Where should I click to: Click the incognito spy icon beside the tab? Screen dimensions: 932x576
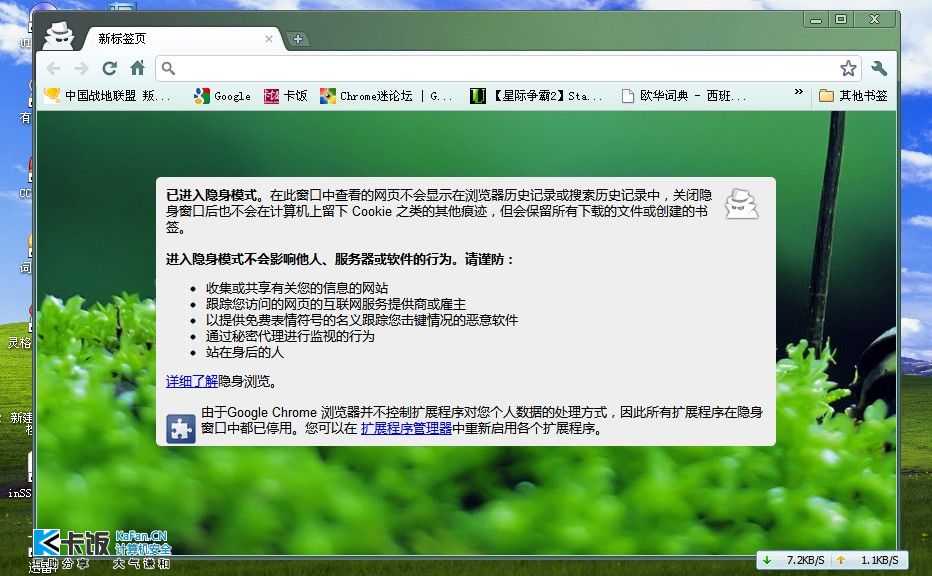(59, 35)
